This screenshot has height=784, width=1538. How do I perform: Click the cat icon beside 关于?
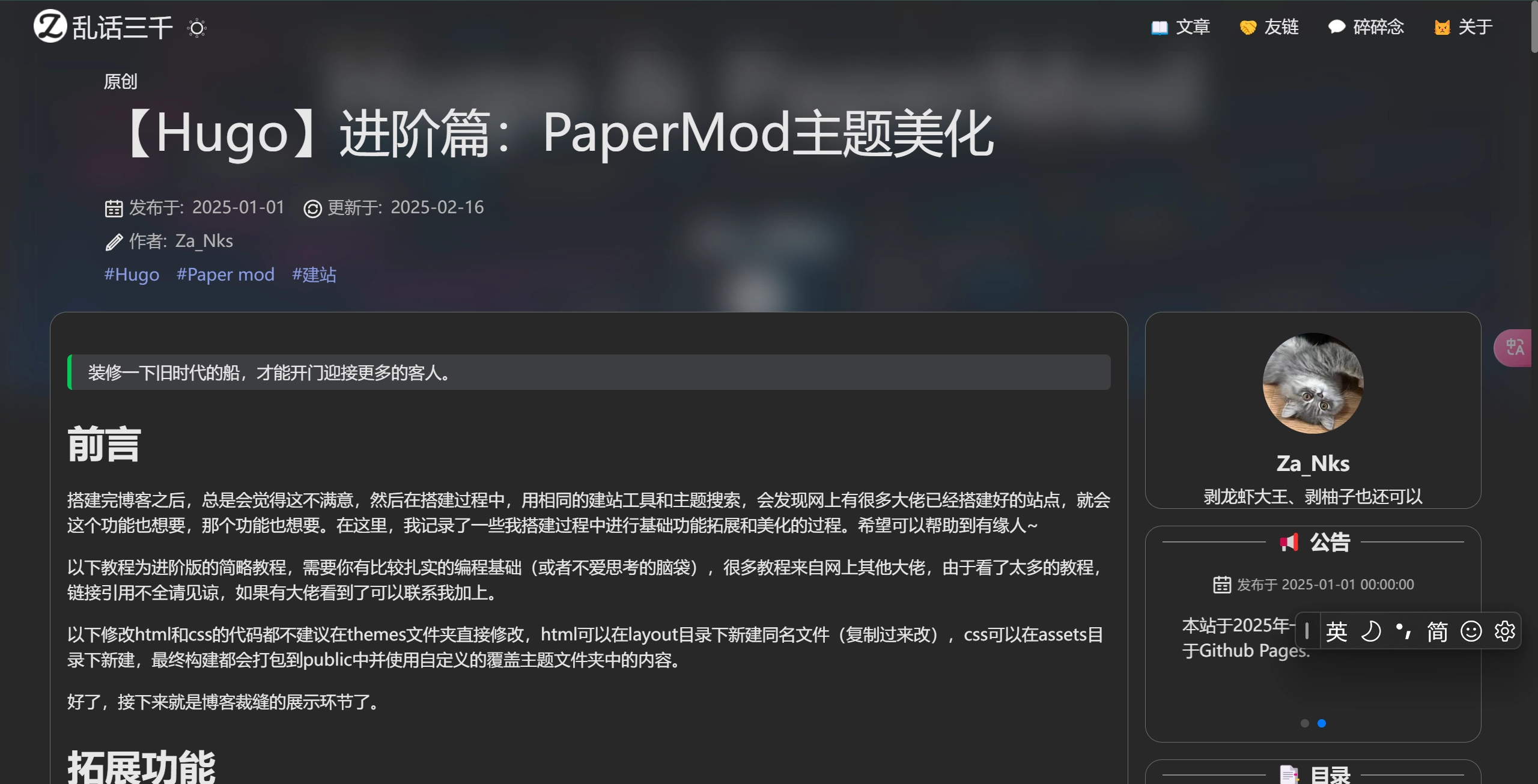1442,28
